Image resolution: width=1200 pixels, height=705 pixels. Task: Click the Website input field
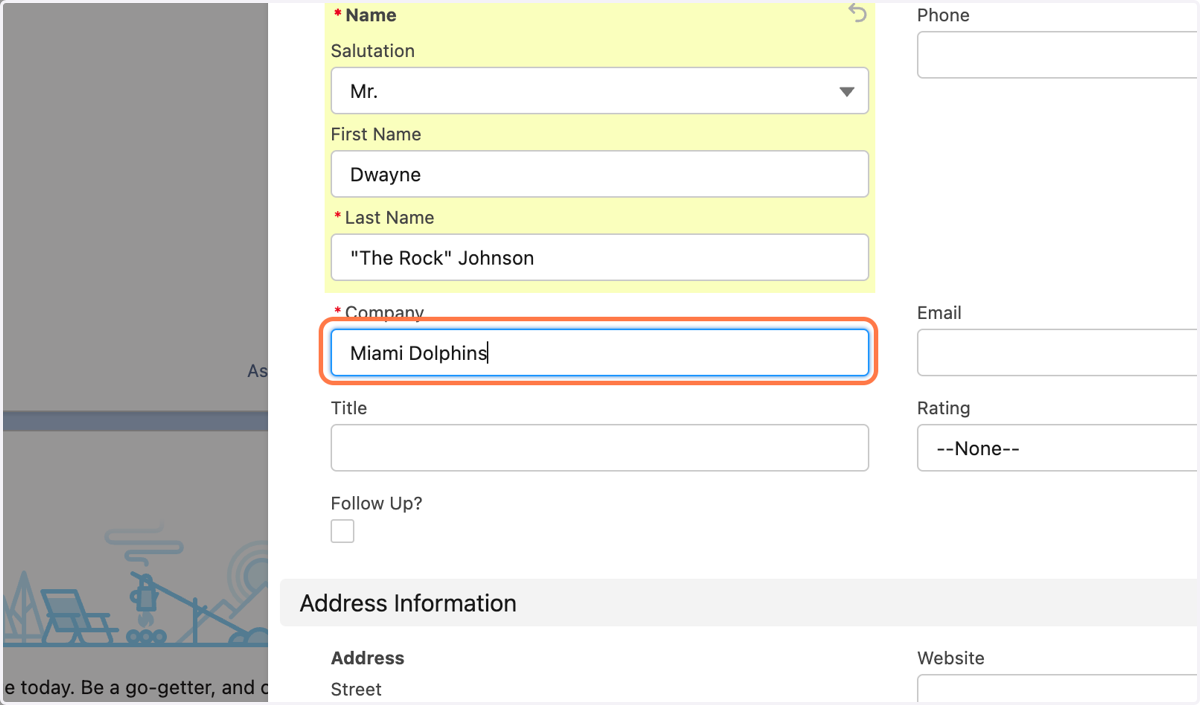pyautogui.click(x=1058, y=690)
